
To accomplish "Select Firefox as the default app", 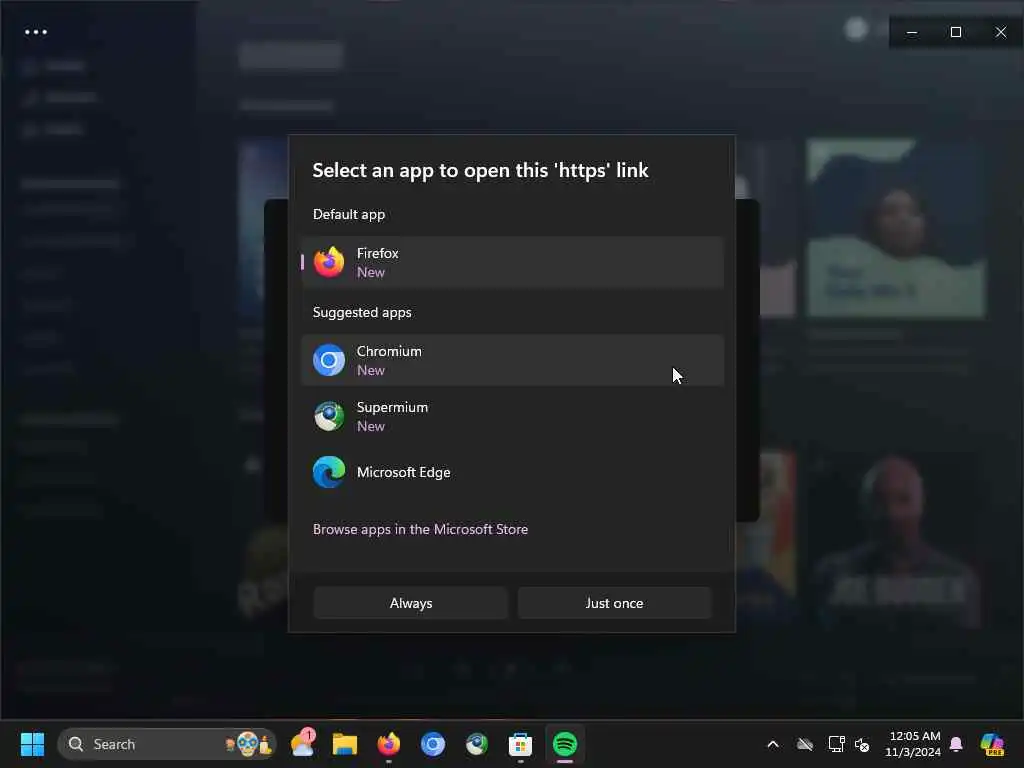I will (x=513, y=263).
